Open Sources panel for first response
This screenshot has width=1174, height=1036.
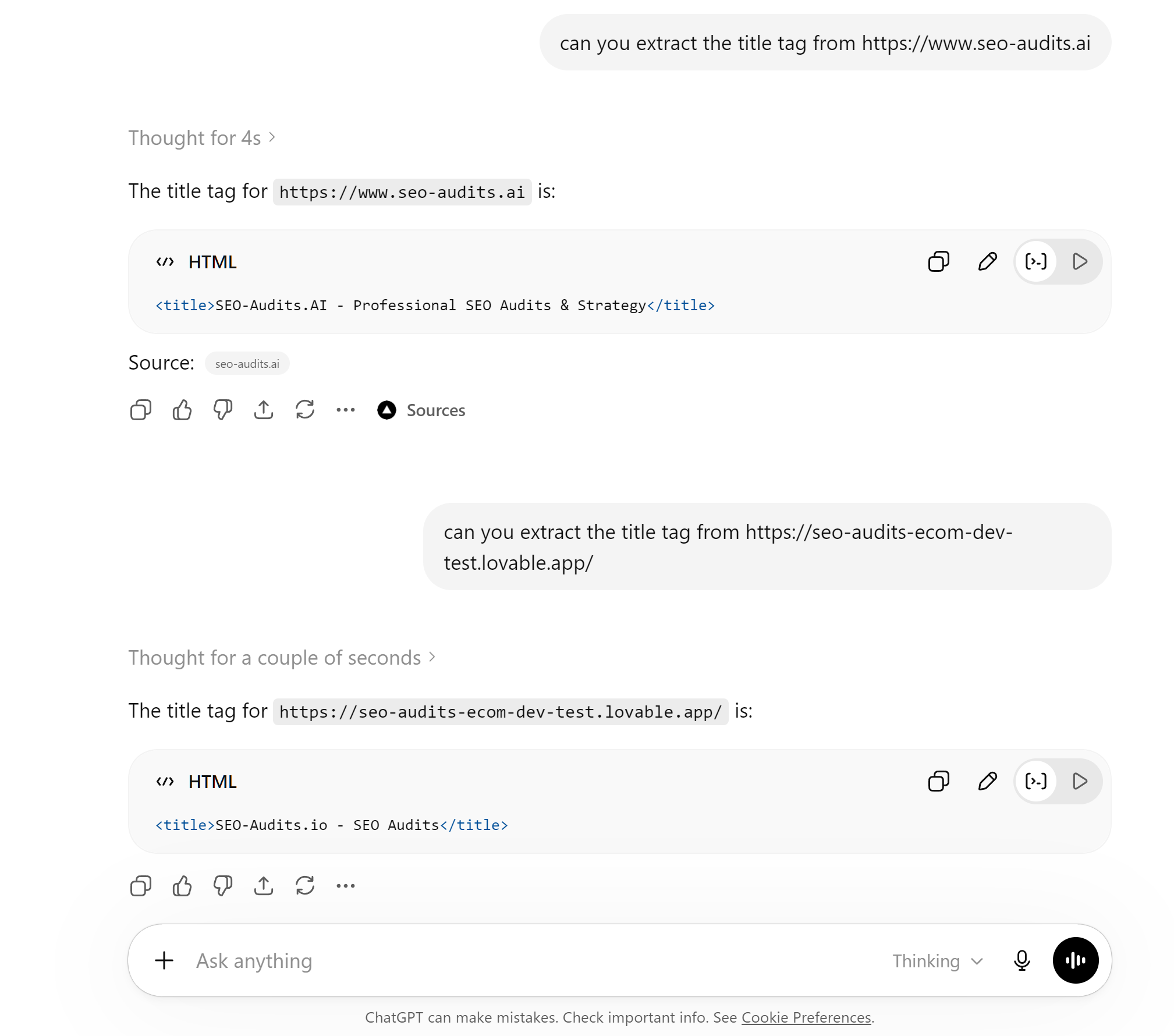pos(421,410)
